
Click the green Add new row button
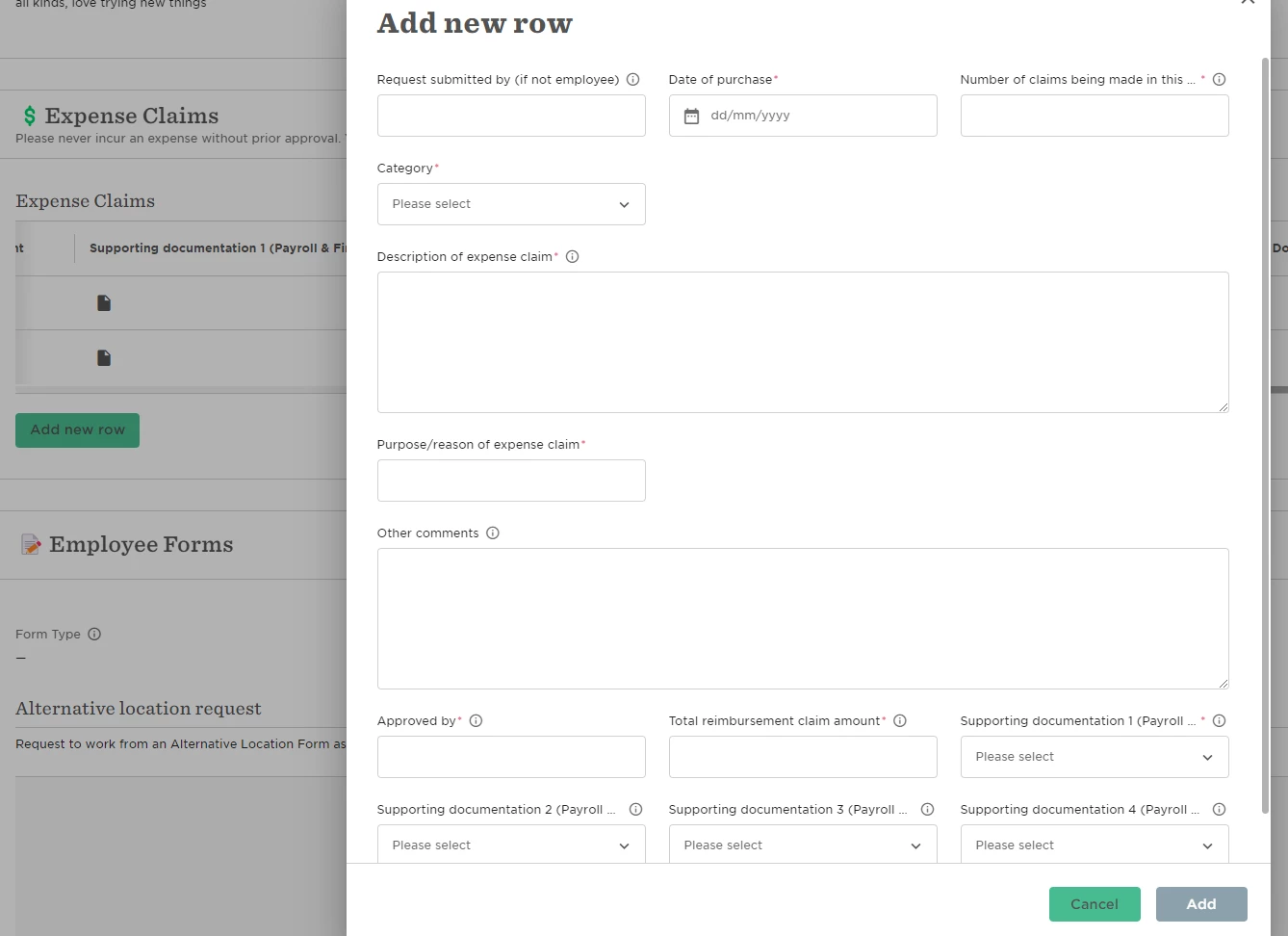[x=78, y=430]
